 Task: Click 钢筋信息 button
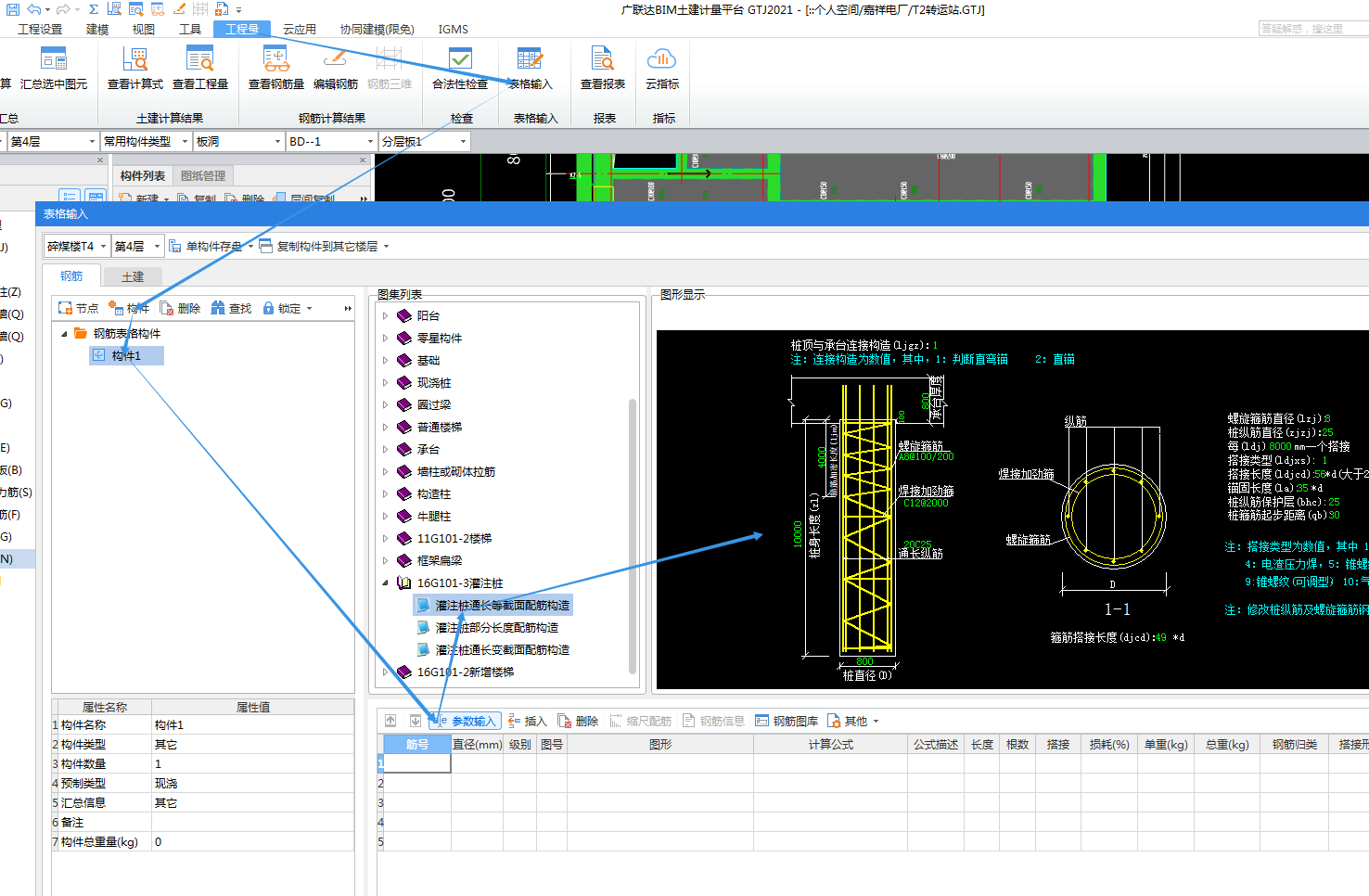point(713,721)
